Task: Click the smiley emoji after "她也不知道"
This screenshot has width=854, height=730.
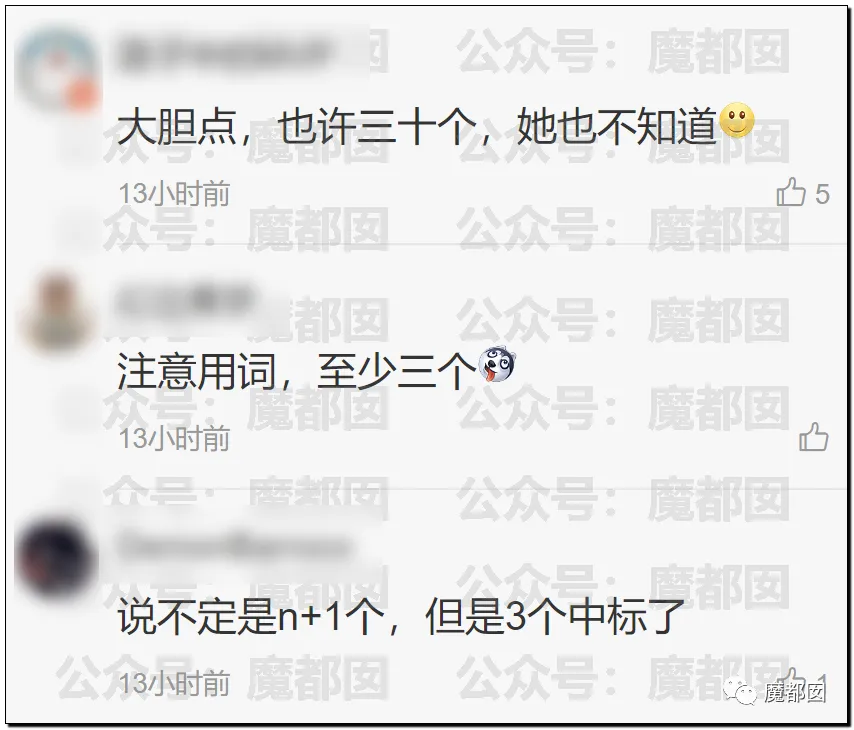Action: [737, 120]
